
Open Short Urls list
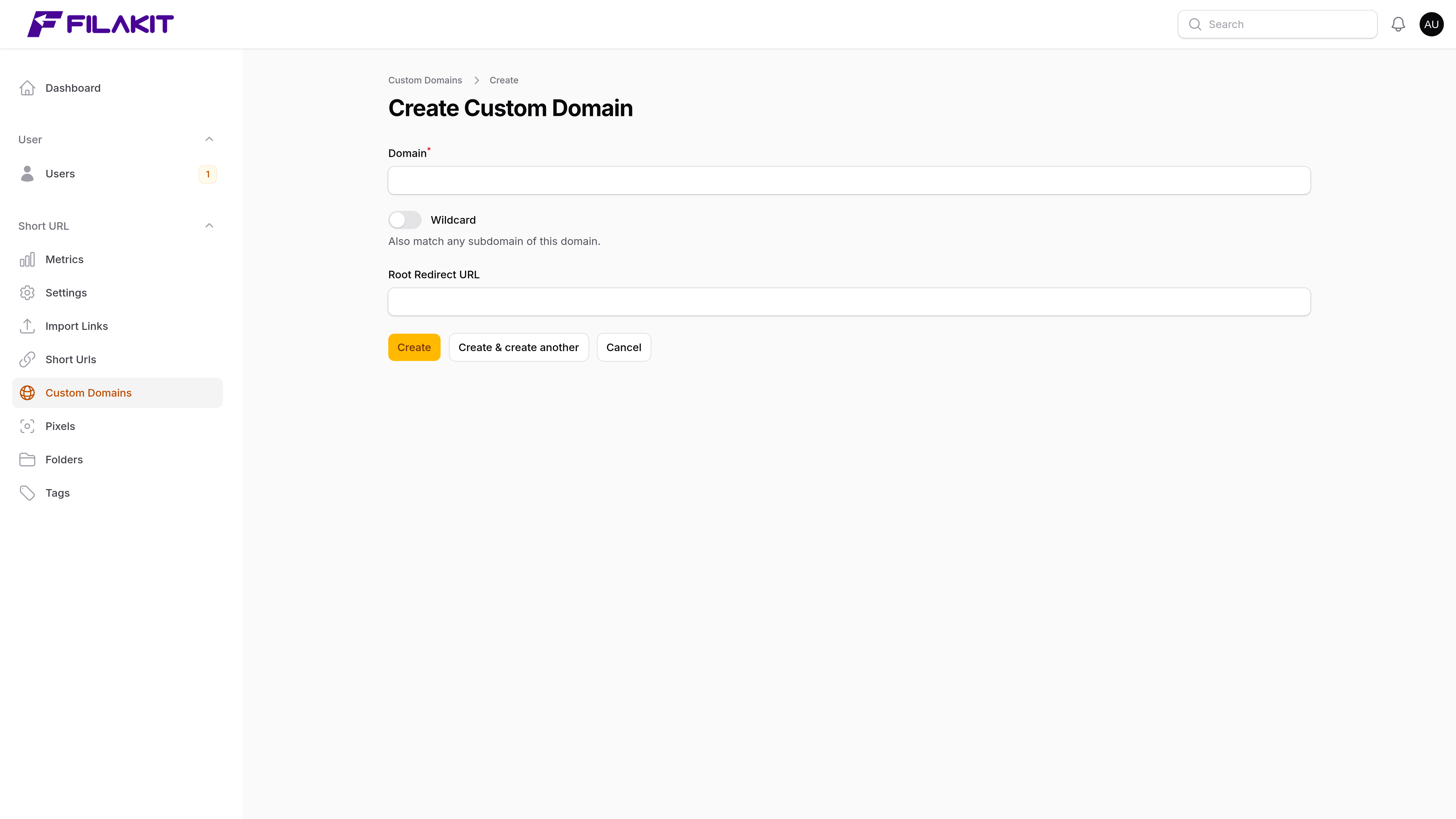point(118,359)
